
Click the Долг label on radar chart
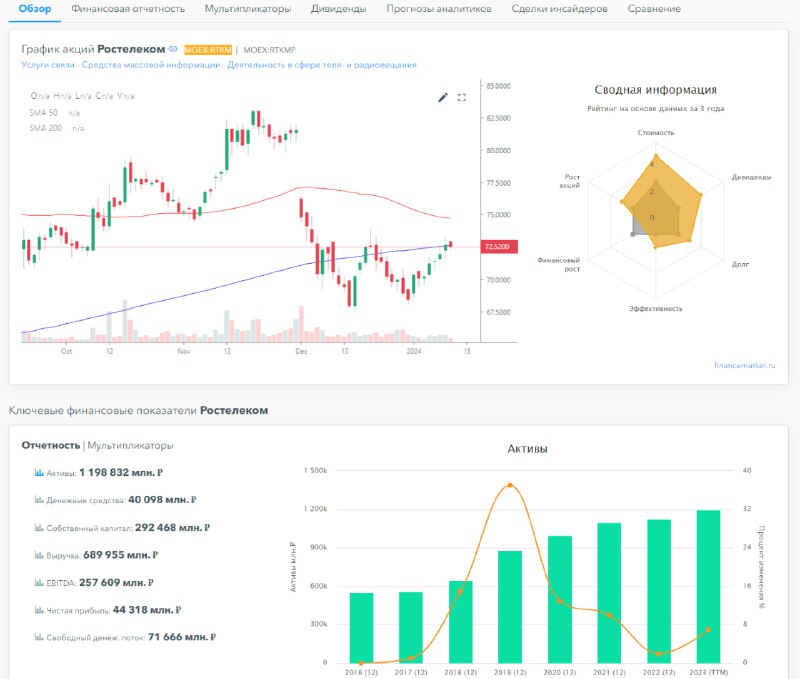point(740,264)
